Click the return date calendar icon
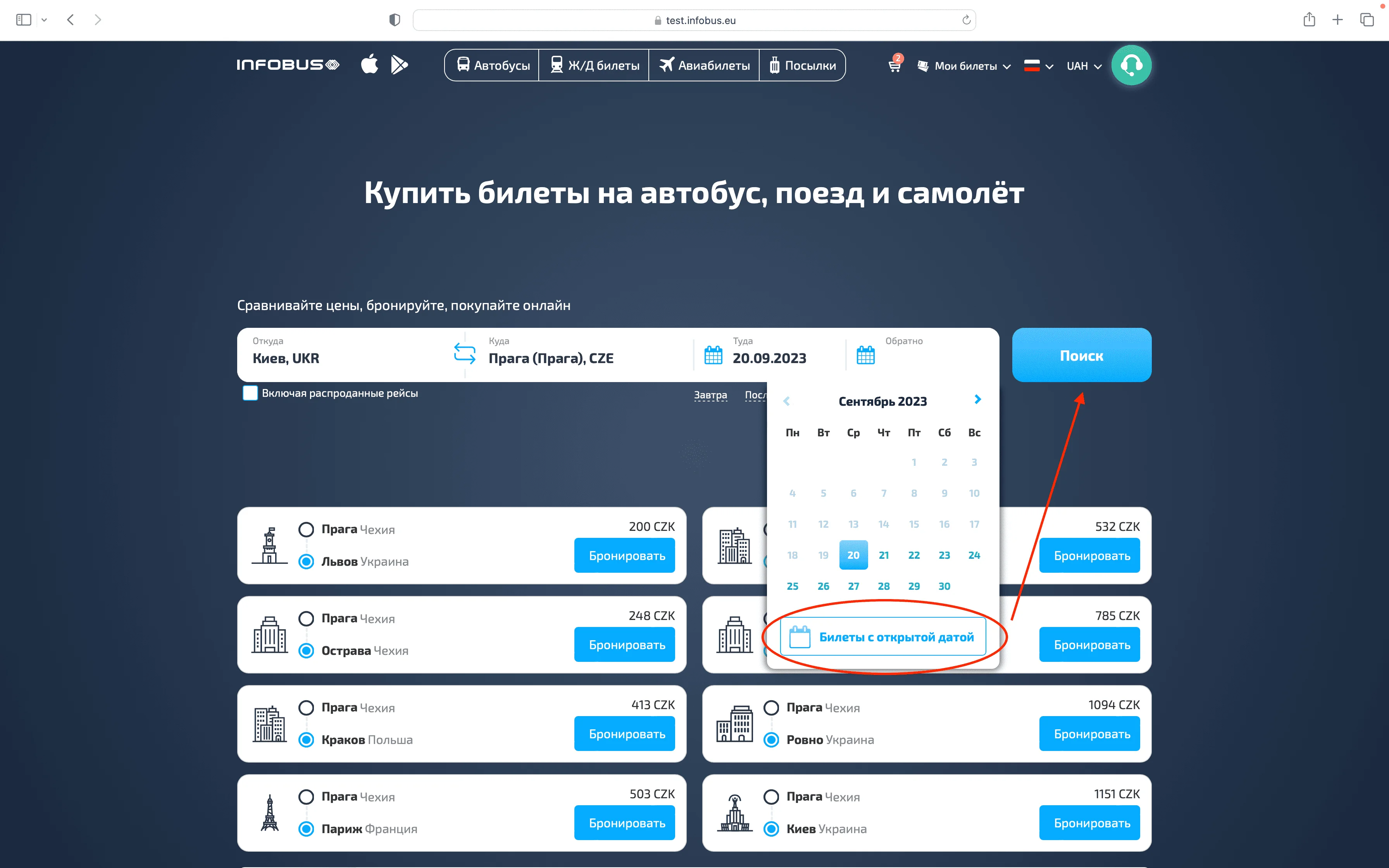 coord(865,355)
